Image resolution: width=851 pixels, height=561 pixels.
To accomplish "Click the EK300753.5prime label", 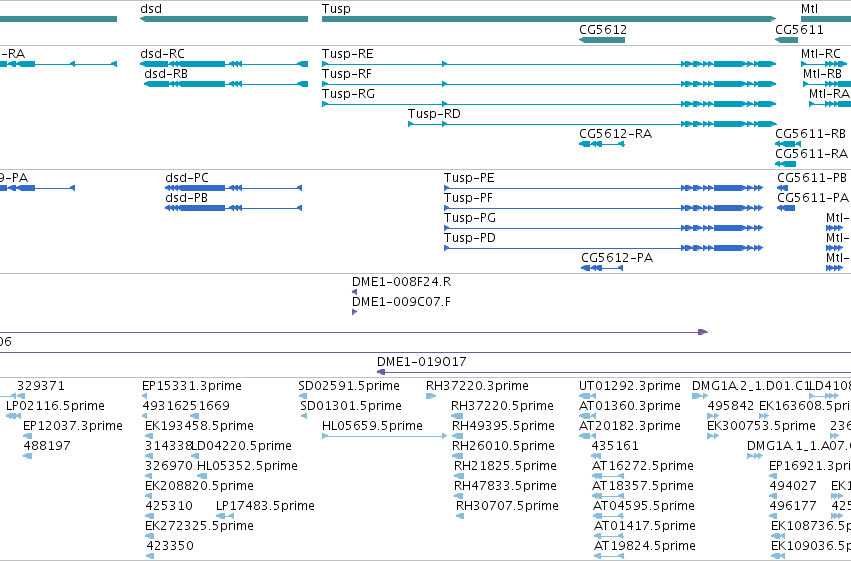I will point(761,426).
